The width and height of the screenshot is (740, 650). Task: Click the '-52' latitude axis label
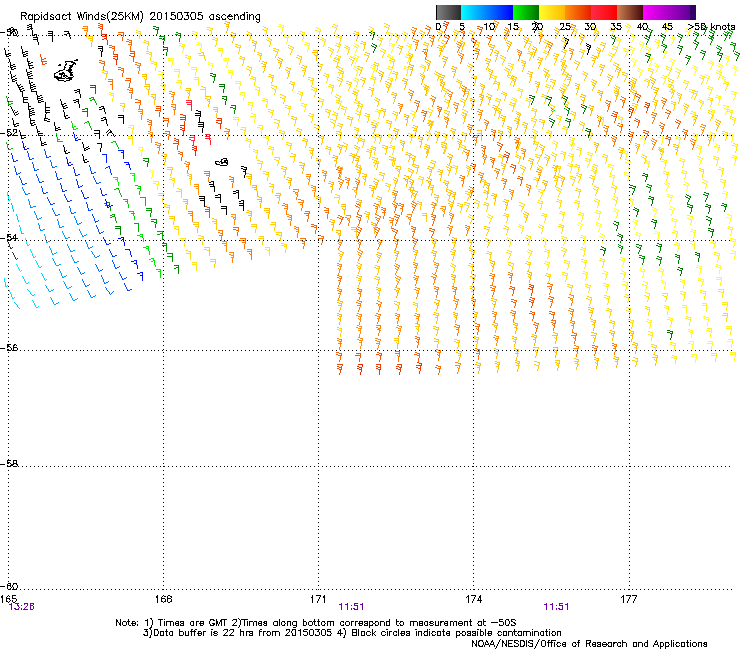point(9,133)
